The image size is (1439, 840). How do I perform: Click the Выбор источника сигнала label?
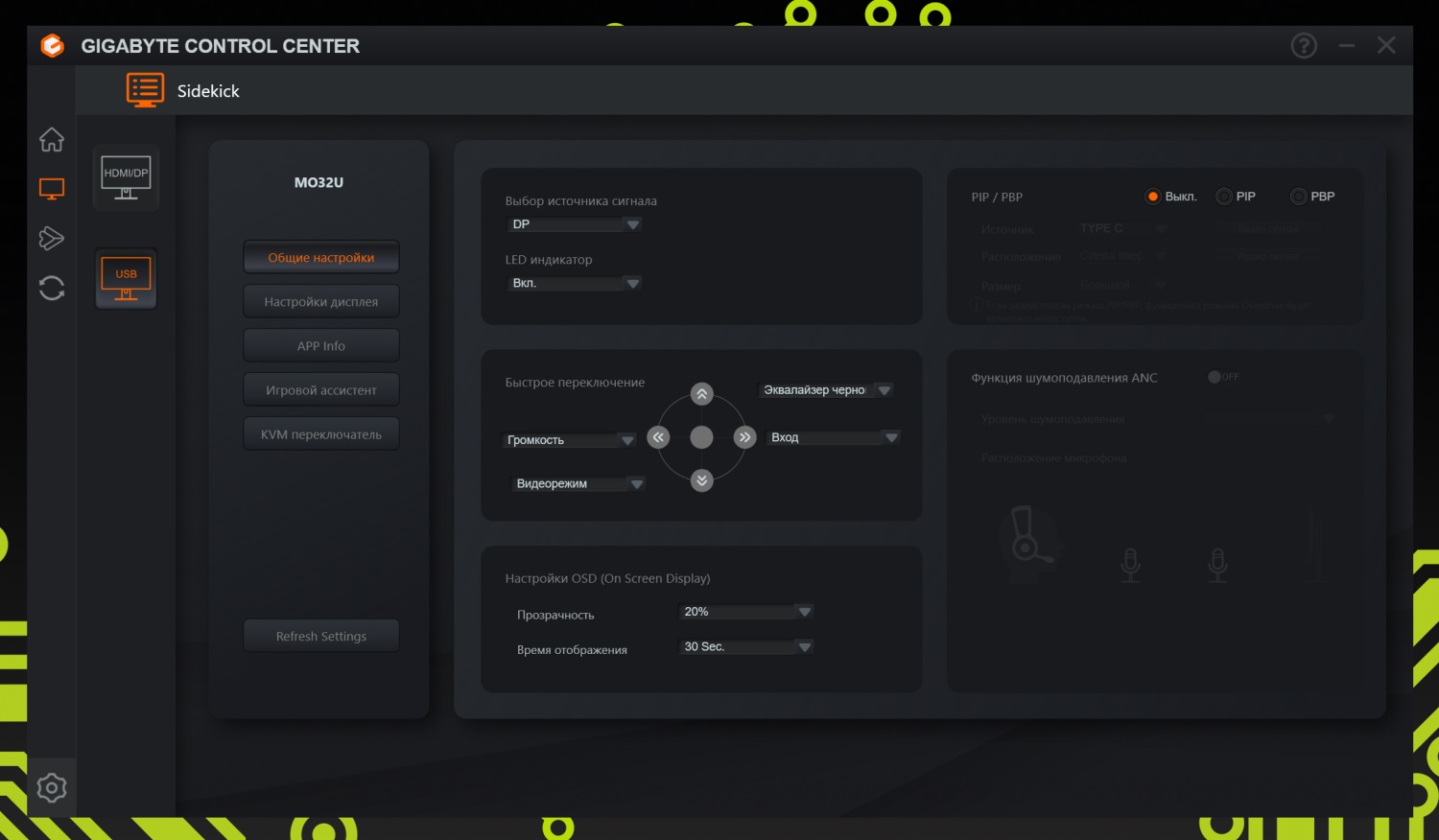[580, 201]
